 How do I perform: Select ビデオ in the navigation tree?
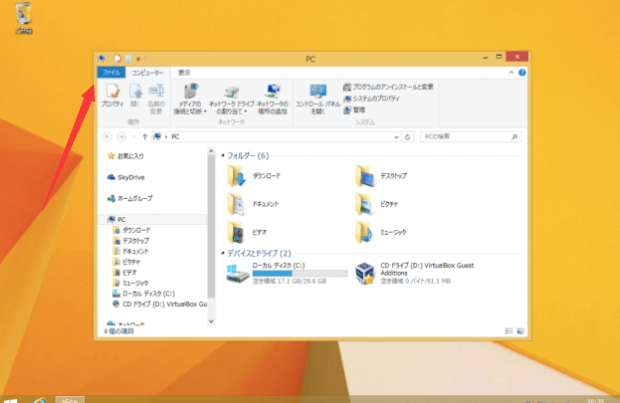pos(125,272)
